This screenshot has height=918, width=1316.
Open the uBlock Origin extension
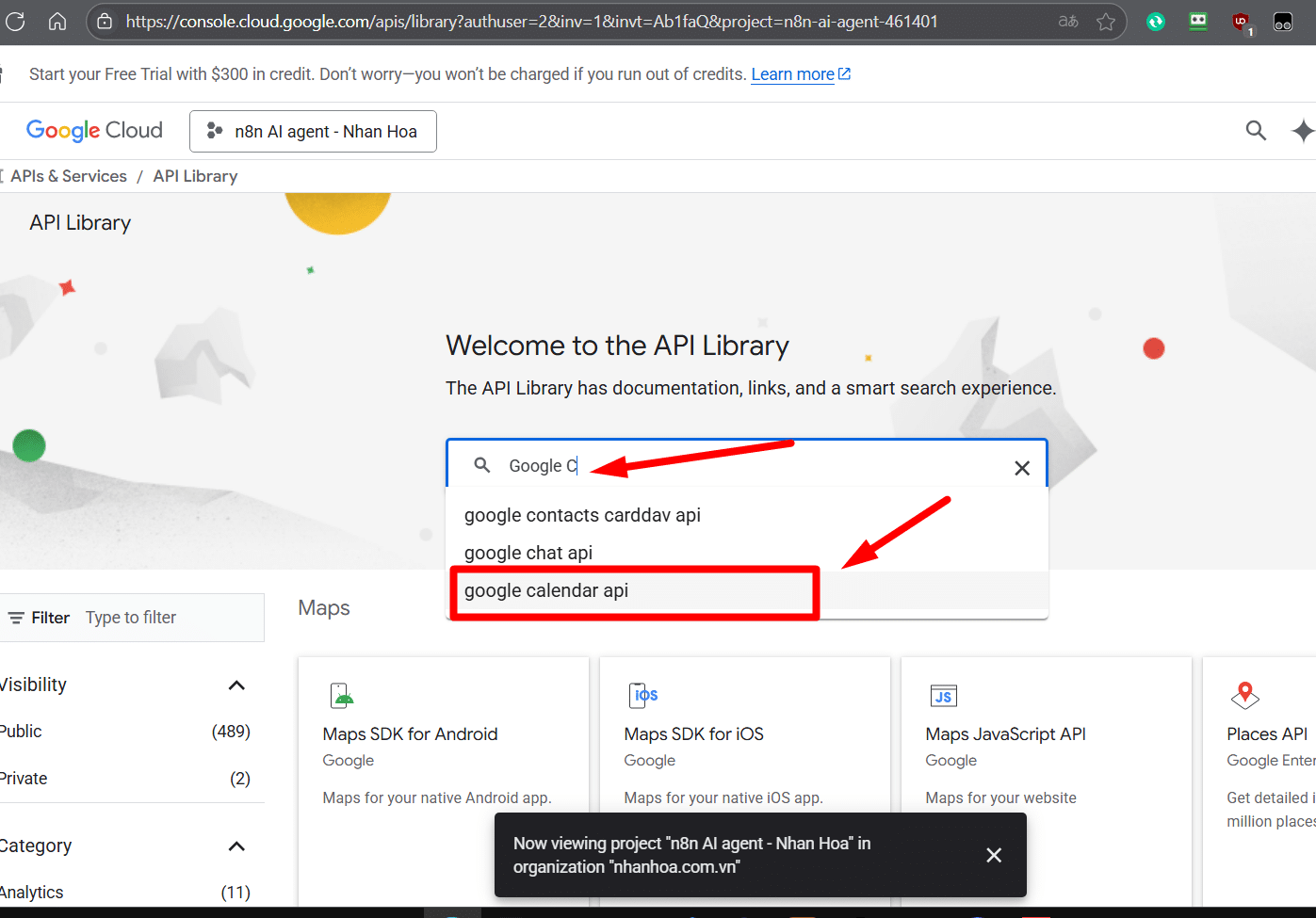pos(1242,22)
